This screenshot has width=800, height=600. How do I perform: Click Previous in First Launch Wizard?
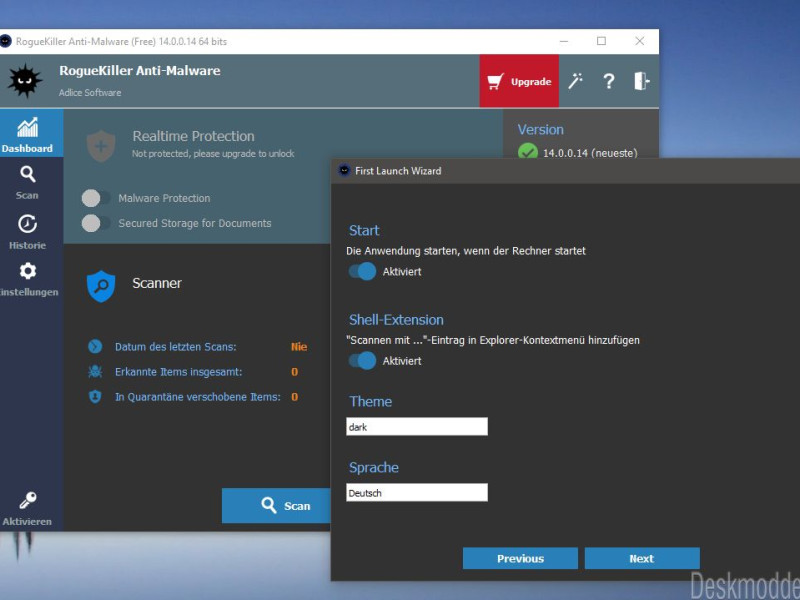point(520,558)
